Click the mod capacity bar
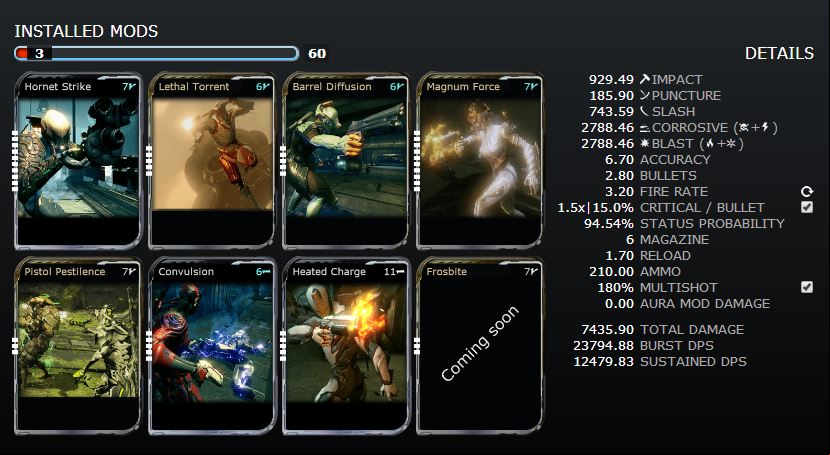 [x=157, y=53]
